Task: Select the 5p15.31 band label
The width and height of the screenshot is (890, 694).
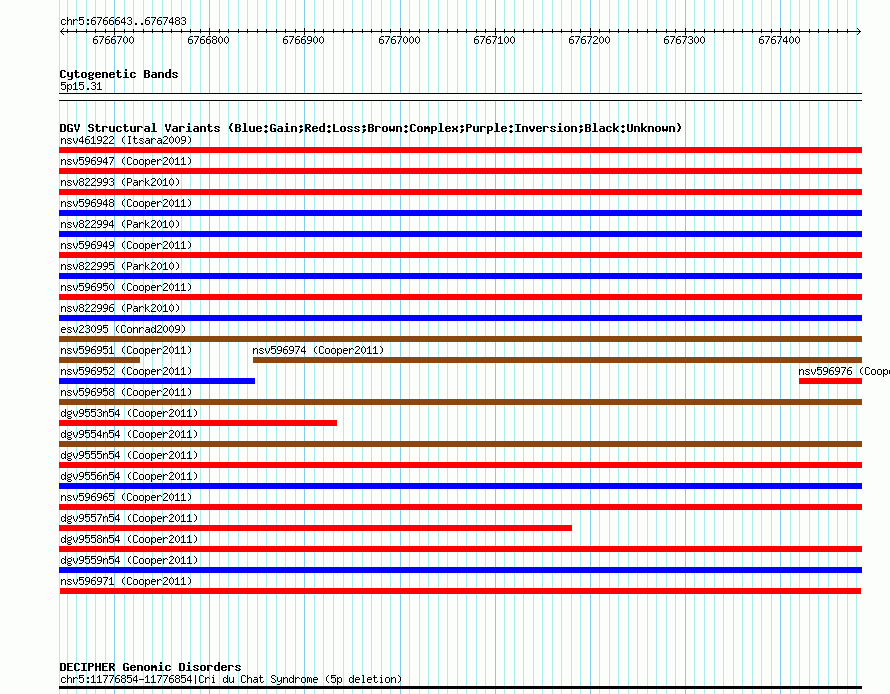Action: point(81,86)
